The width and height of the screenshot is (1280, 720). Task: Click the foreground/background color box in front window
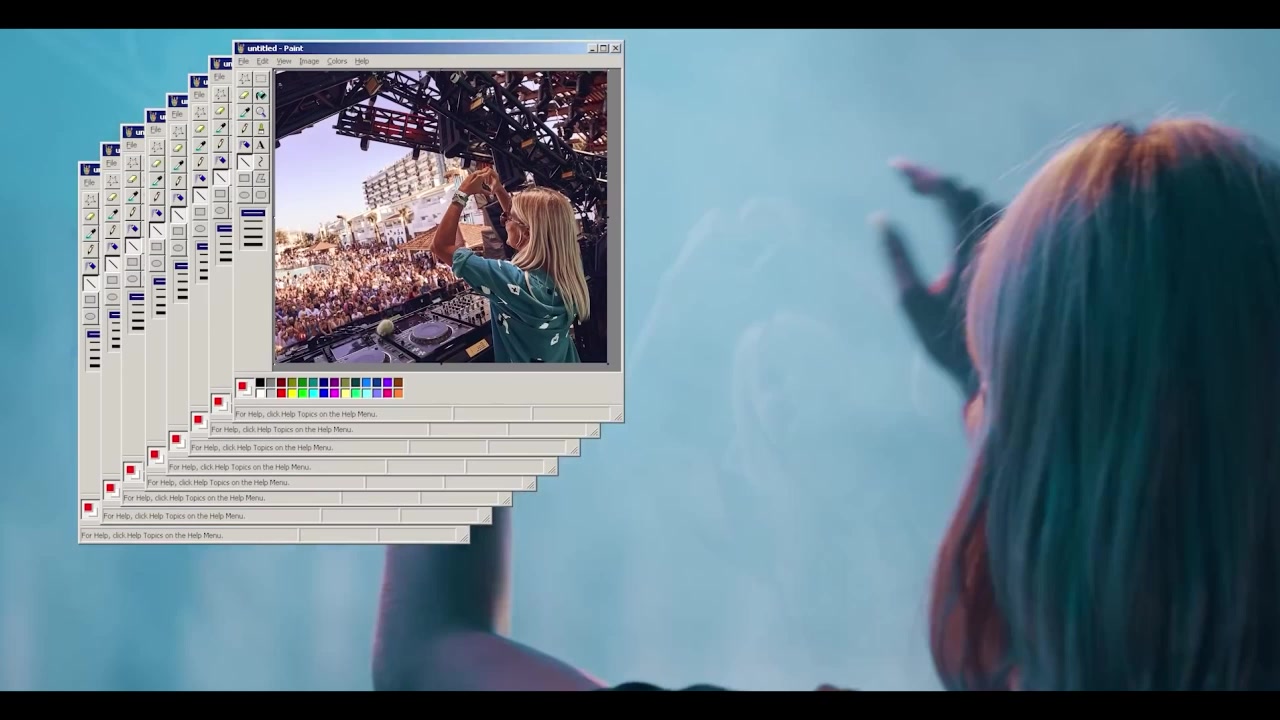click(245, 387)
